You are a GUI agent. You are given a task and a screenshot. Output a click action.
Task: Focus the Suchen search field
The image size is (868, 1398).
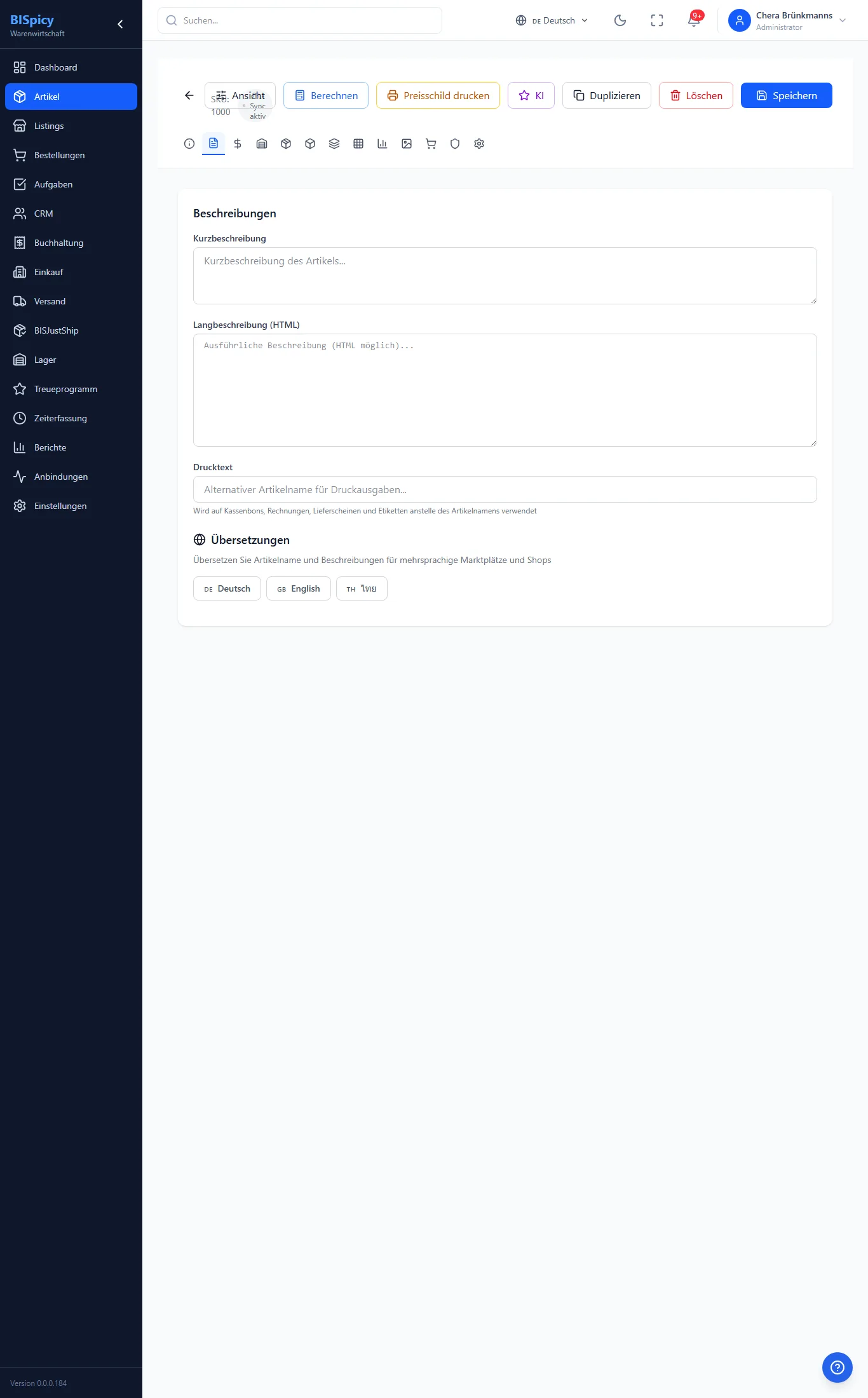tap(300, 20)
